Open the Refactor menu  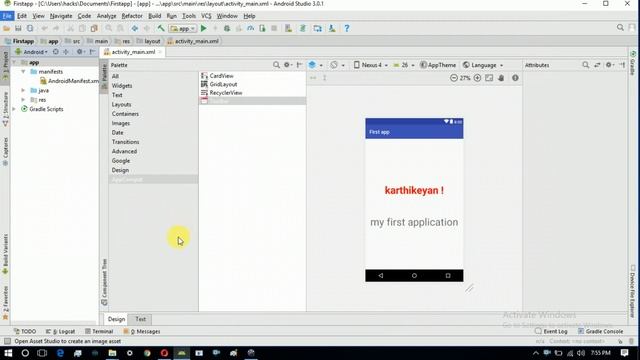132,16
